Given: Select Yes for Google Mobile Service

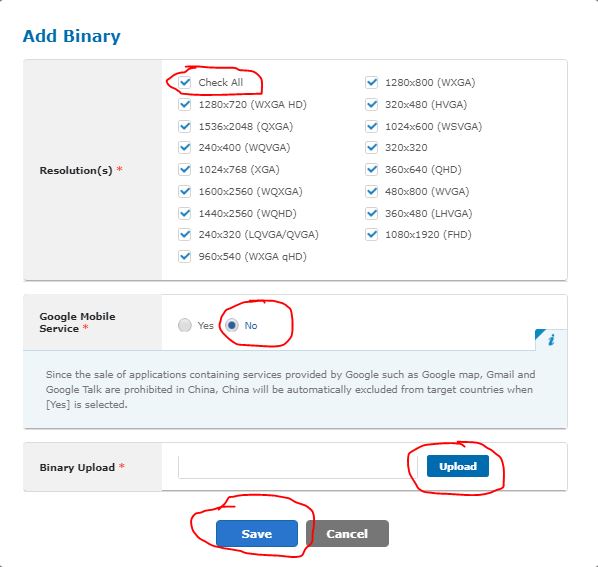Looking at the screenshot, I should pyautogui.click(x=185, y=325).
